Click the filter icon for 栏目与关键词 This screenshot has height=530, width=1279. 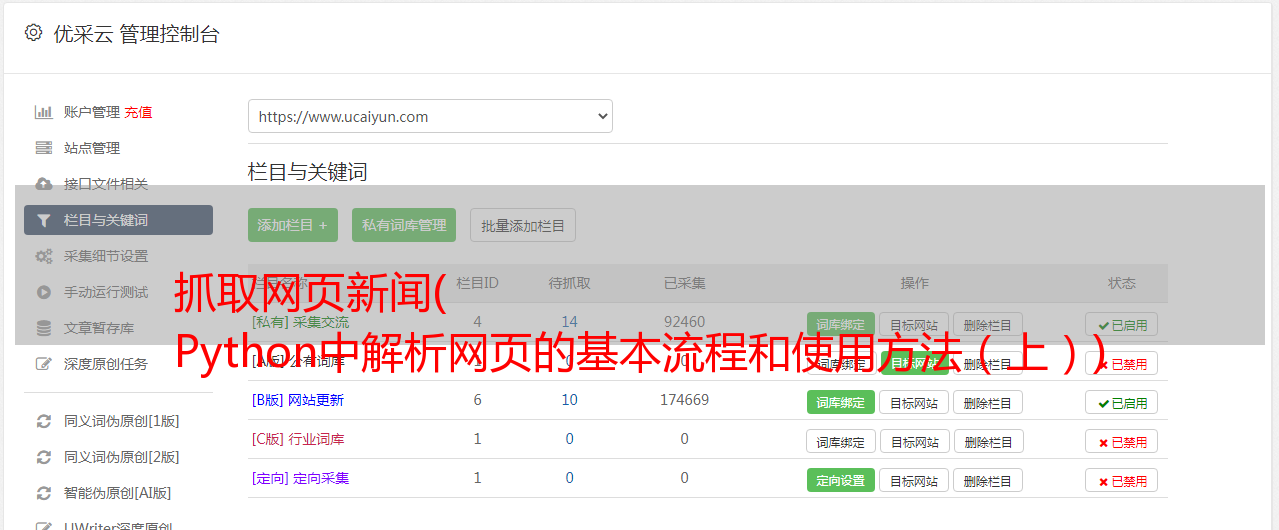44,220
